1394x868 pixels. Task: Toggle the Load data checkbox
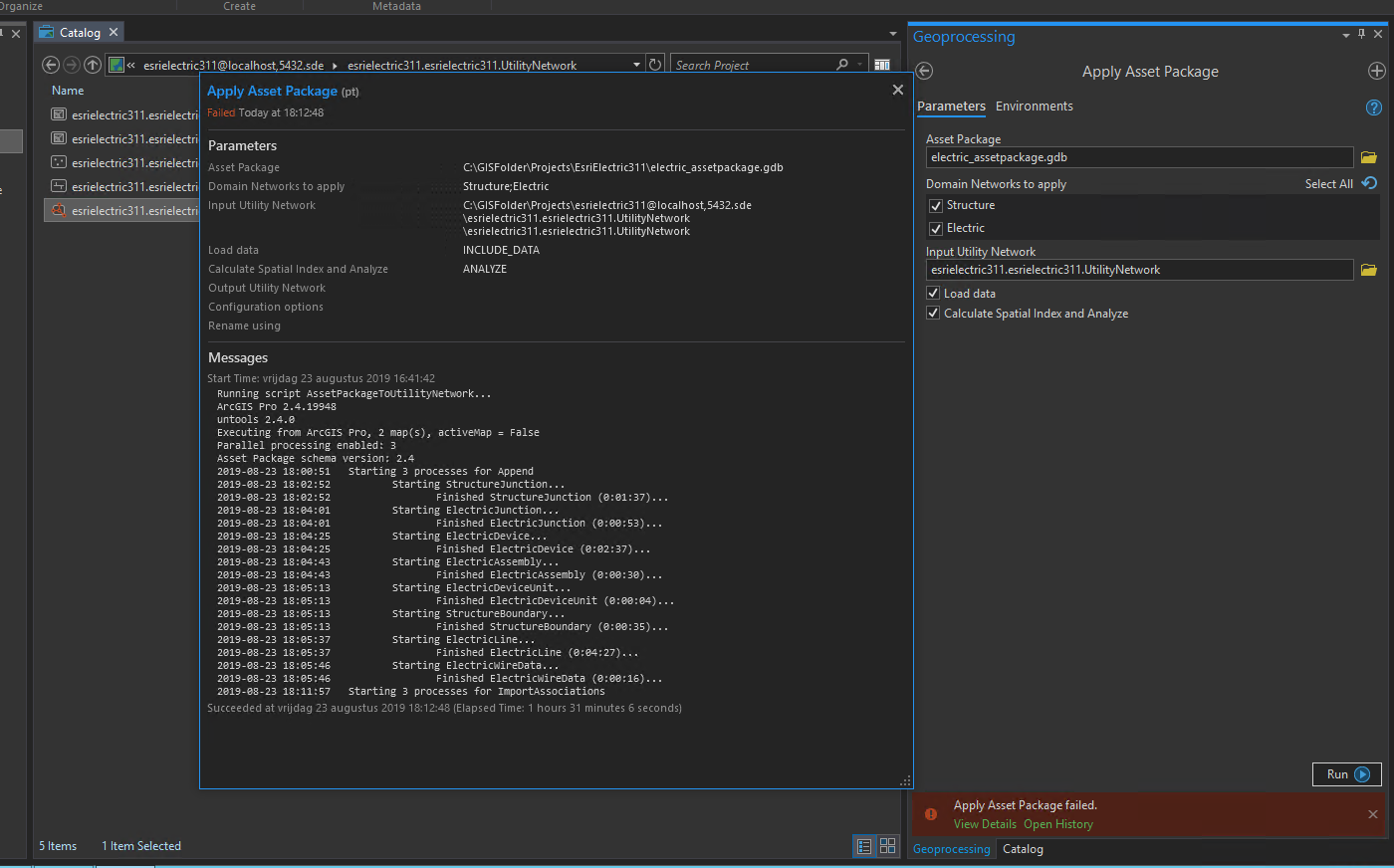(x=933, y=293)
